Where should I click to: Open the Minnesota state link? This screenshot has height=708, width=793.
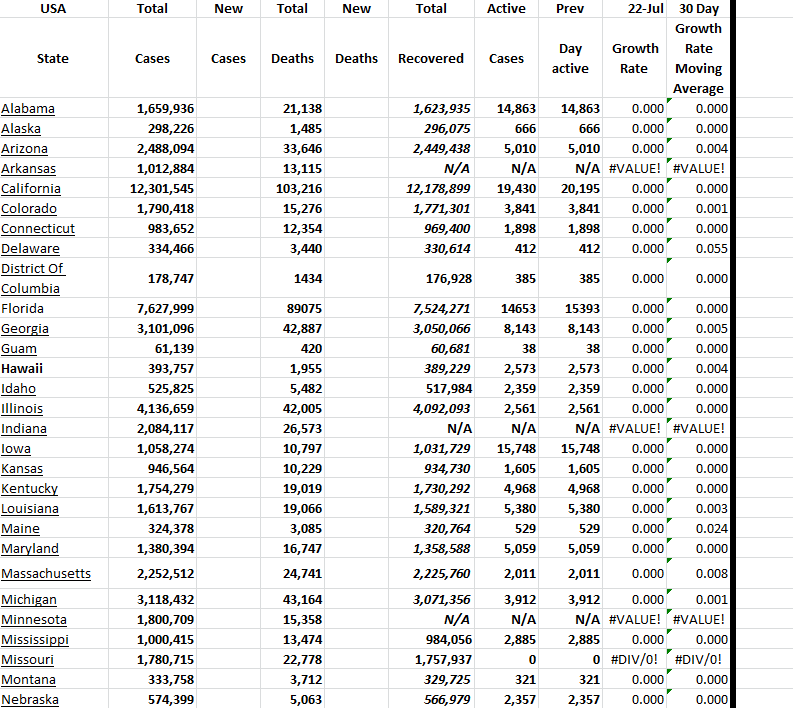pos(34,620)
